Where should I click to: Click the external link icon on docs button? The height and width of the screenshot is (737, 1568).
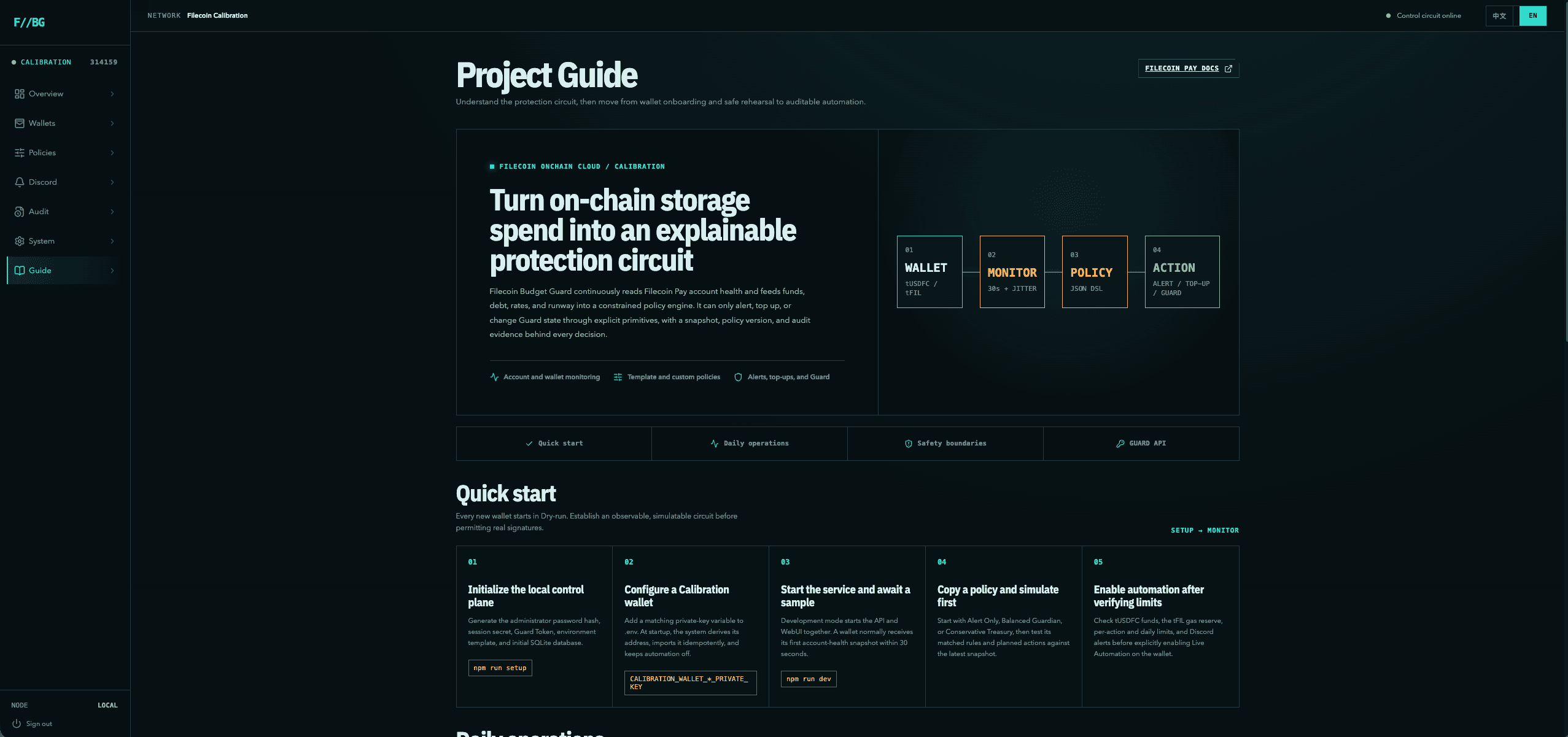[1228, 69]
